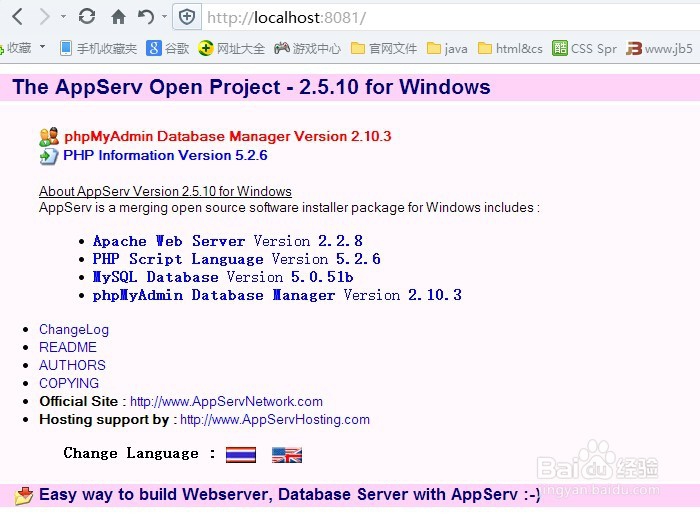Open the 谷歌 bookmark
This screenshot has height=515, width=700.
coord(168,48)
